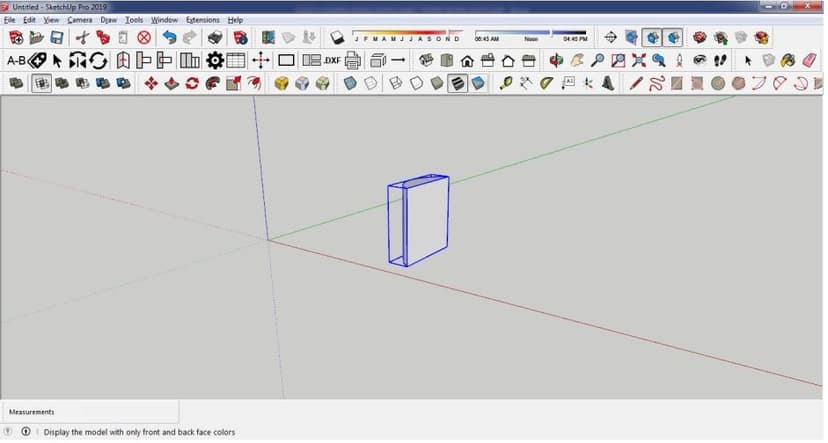Screen dimensions: 828x443
Task: Select the Line pencil tool
Action: coord(636,83)
